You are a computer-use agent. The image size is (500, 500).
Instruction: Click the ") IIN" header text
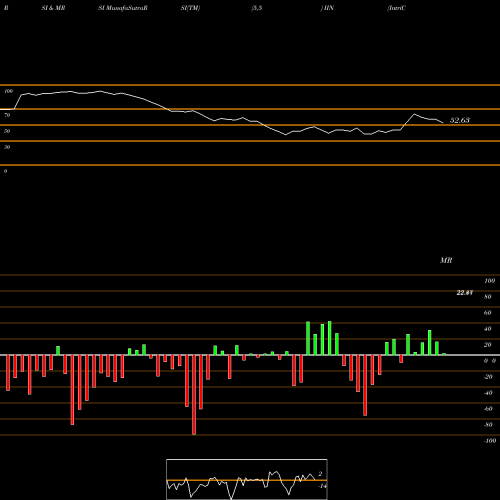tap(327, 8)
